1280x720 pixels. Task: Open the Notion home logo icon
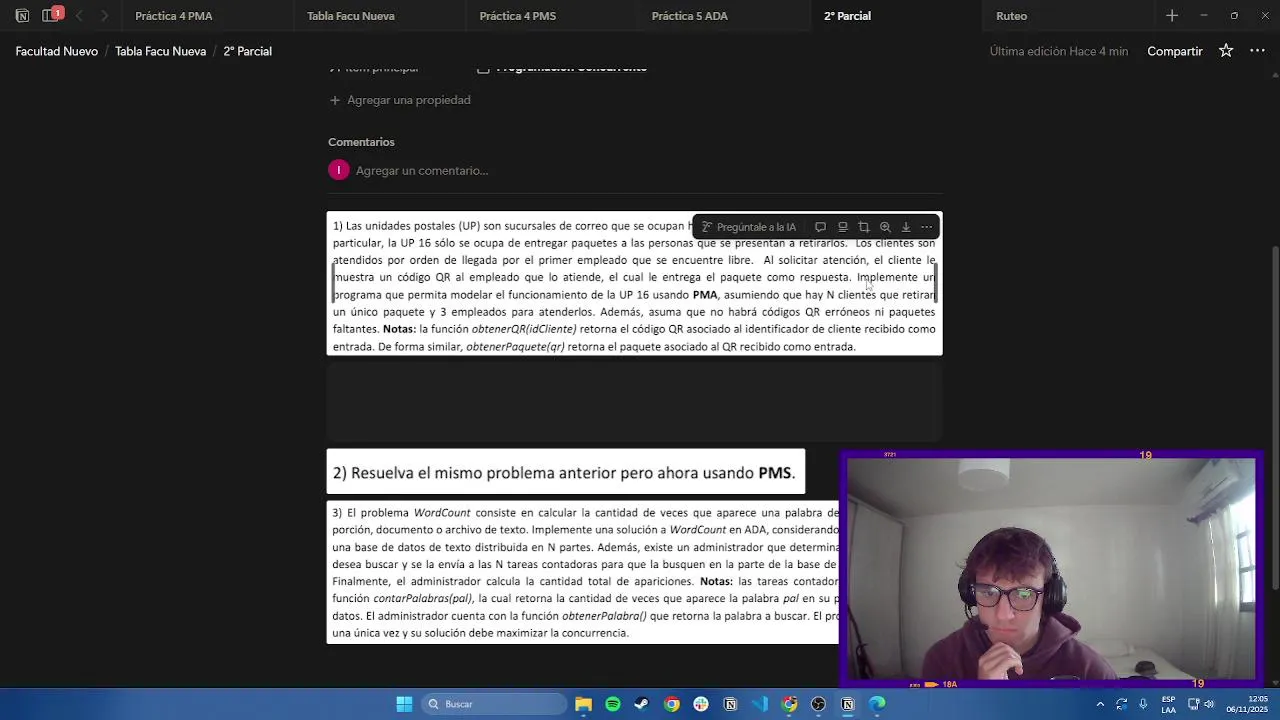click(22, 16)
